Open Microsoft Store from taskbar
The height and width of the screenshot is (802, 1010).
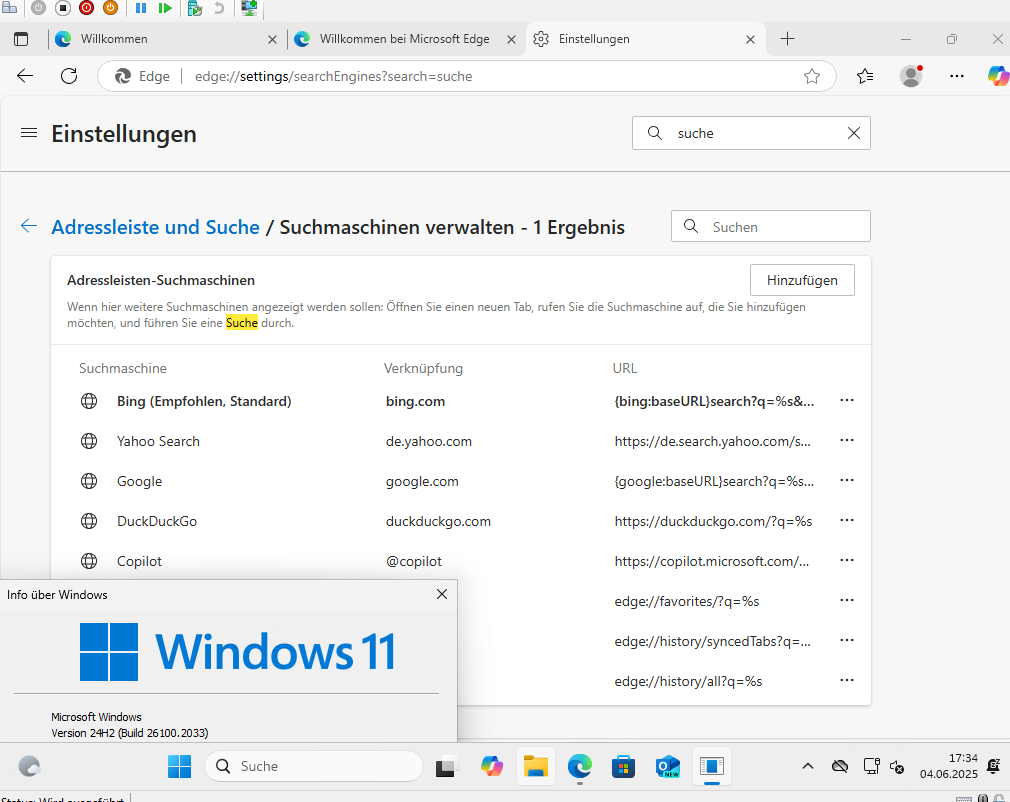pos(624,766)
